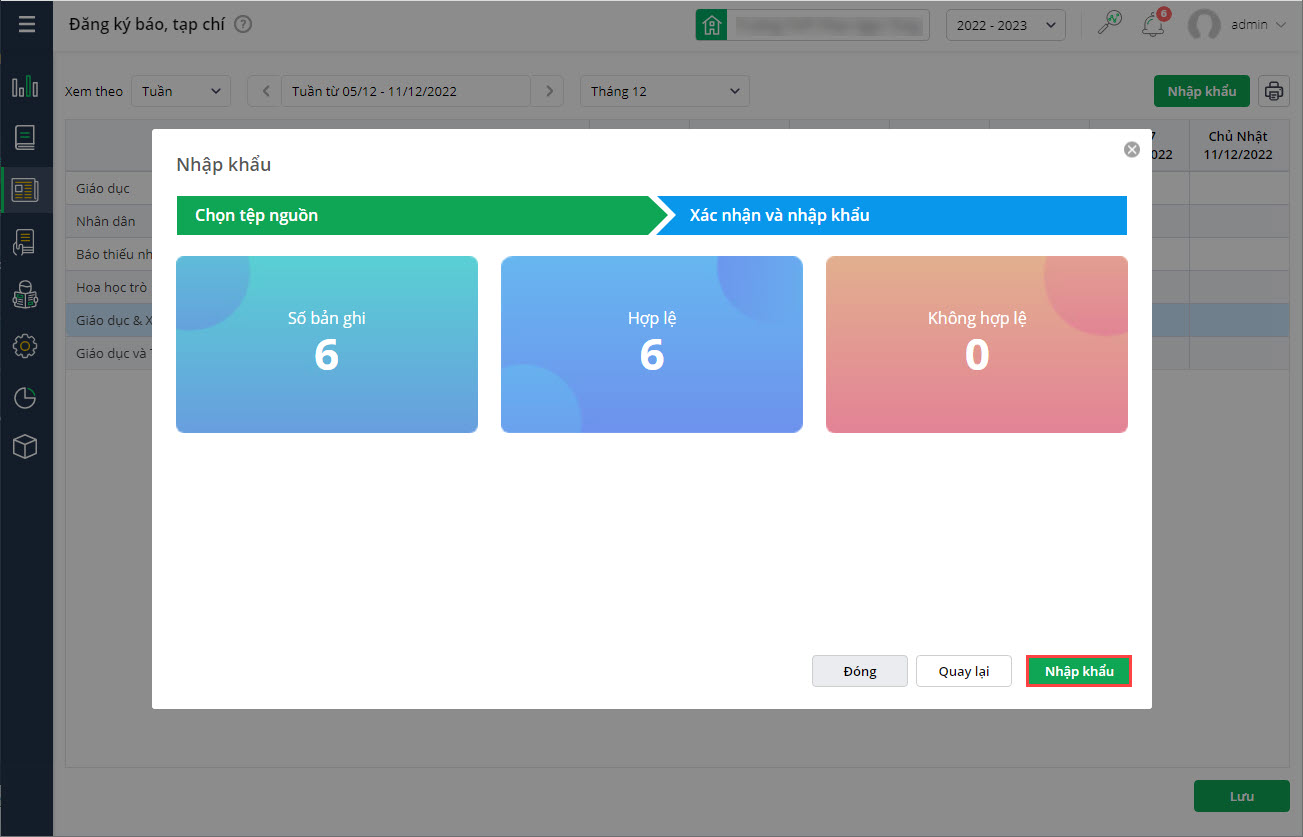1303x837 pixels.
Task: Click the Quay lại button
Action: click(x=964, y=671)
